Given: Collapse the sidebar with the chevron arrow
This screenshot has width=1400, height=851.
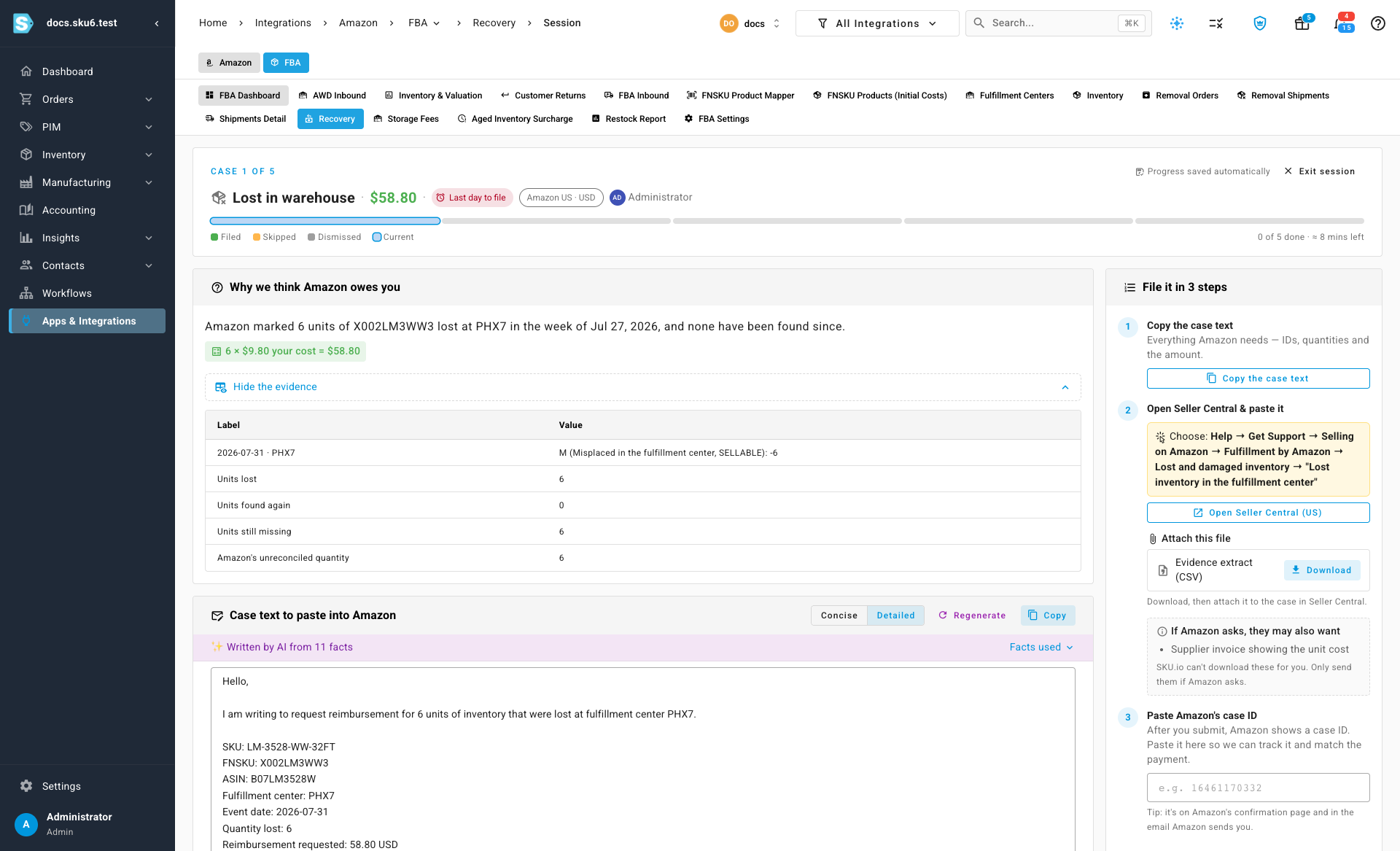Looking at the screenshot, I should 157,23.
